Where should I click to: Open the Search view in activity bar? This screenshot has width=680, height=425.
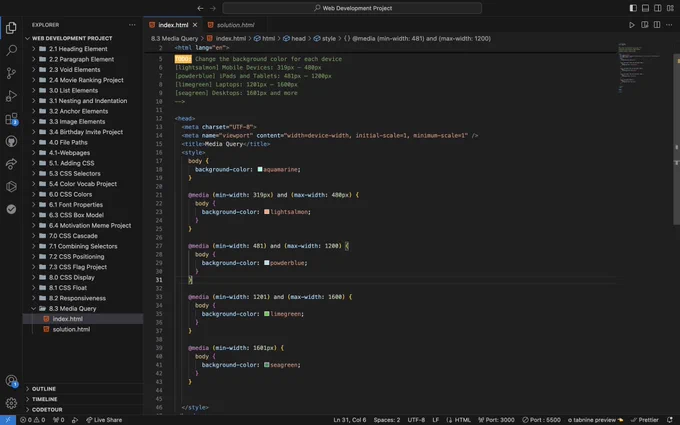coord(11,50)
